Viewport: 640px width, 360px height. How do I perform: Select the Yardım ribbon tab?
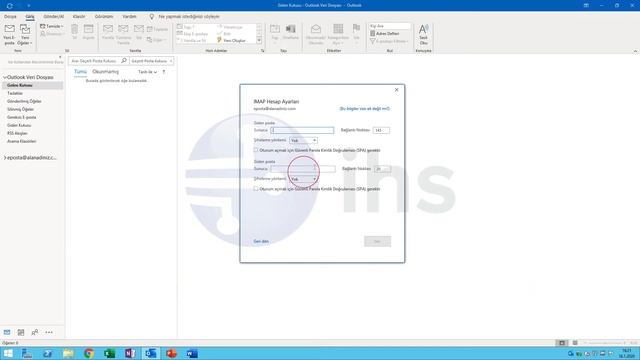(129, 17)
